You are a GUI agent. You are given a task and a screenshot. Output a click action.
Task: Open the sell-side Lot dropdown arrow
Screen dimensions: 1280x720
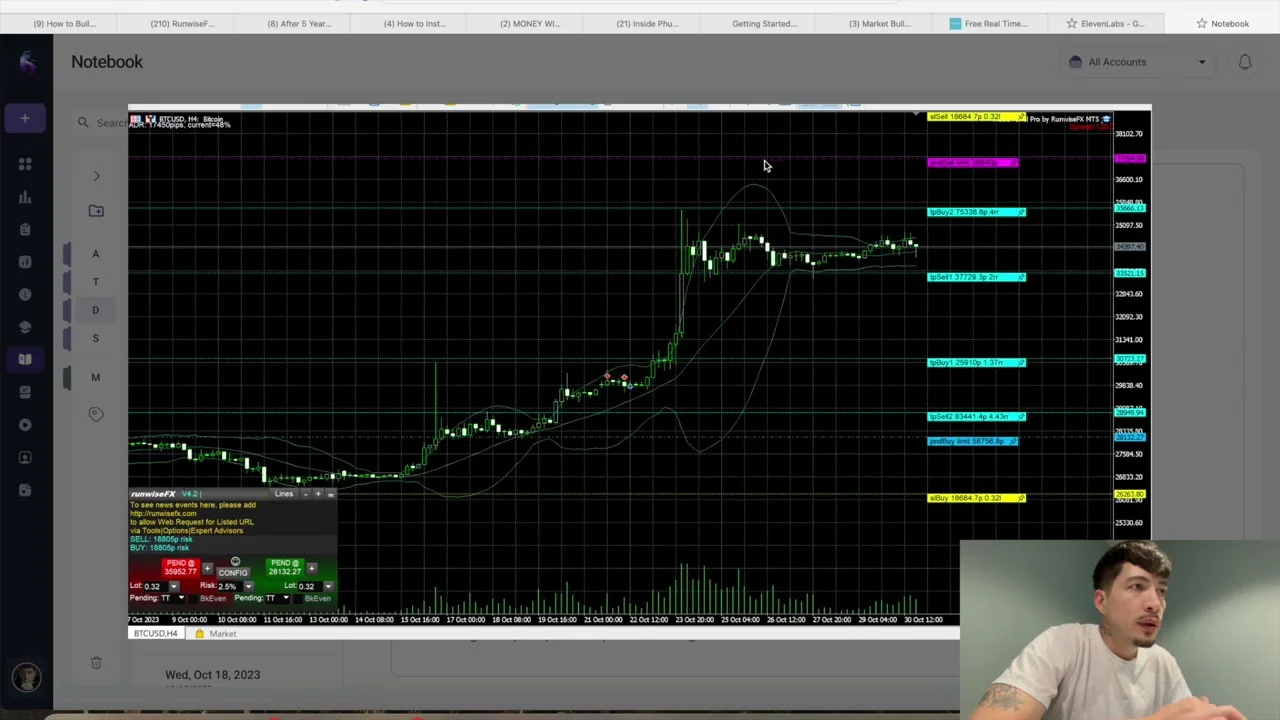pos(174,586)
